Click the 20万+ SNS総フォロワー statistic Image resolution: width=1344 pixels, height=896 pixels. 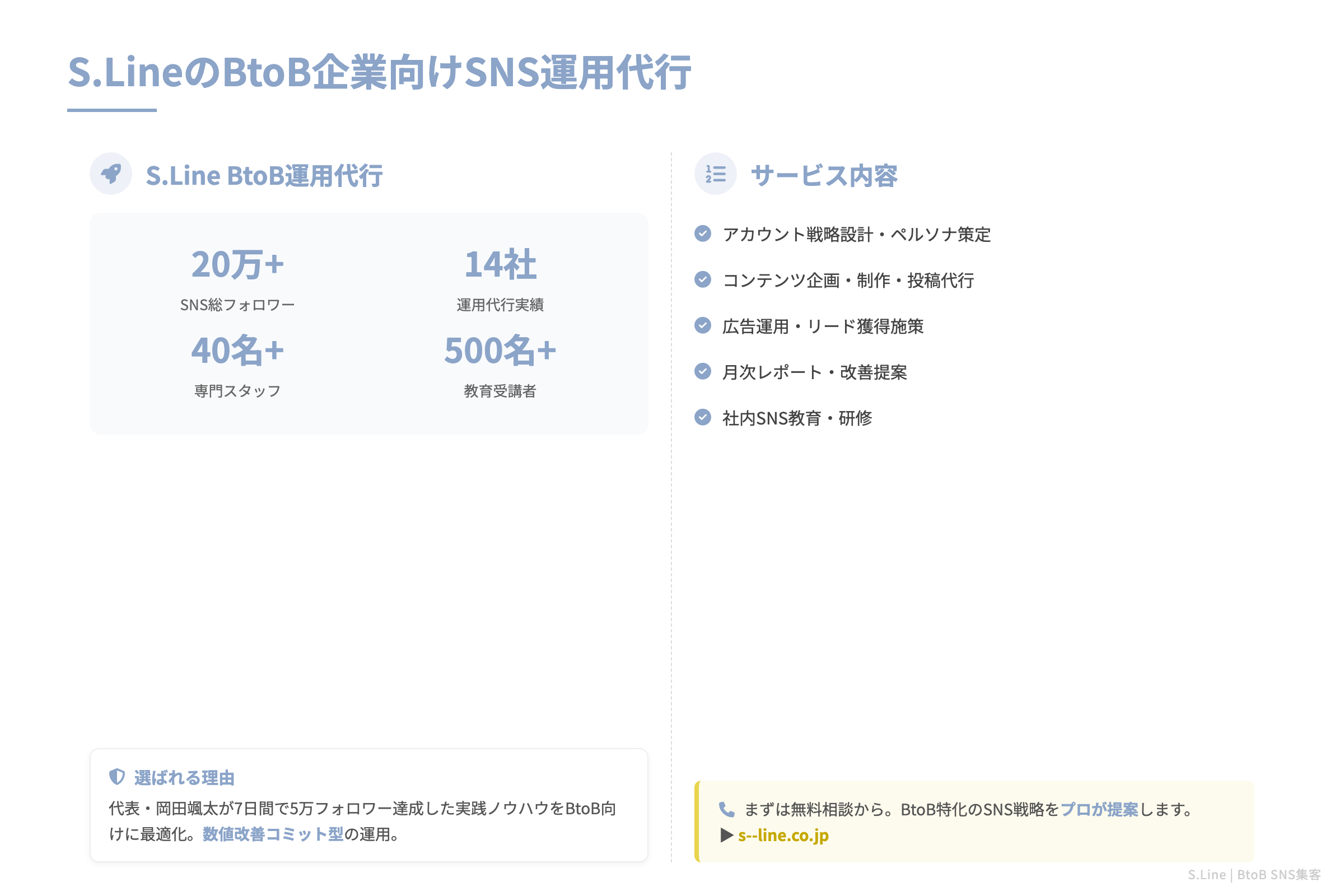pos(236,264)
